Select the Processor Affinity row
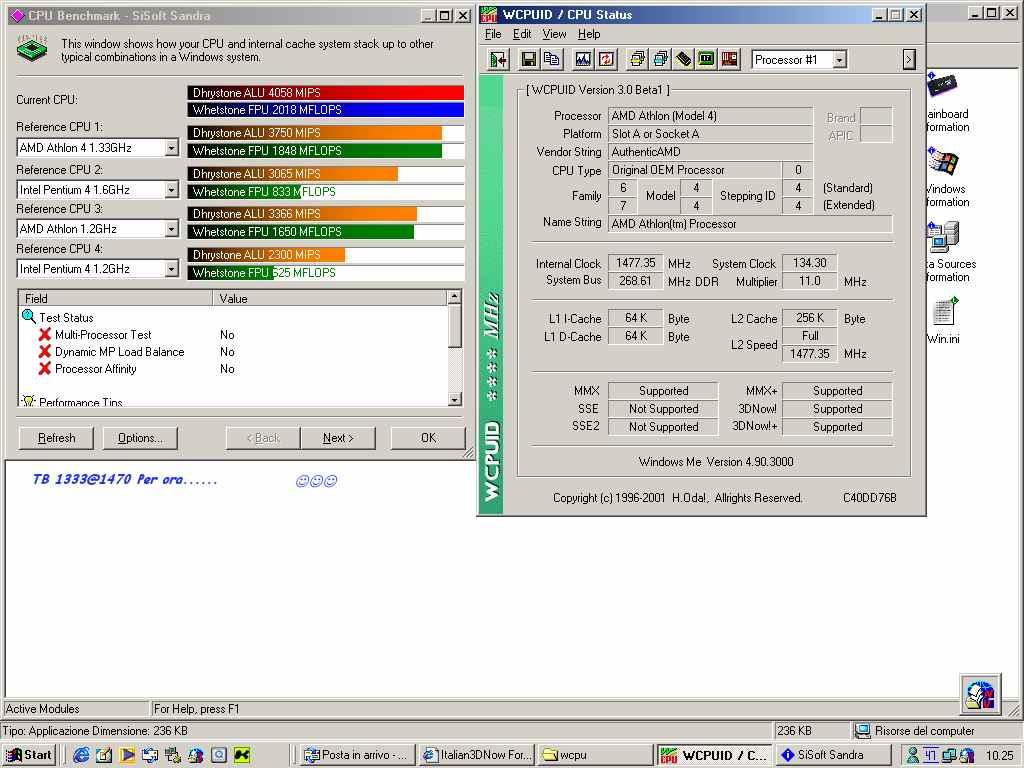This screenshot has width=1024, height=768. [233, 368]
